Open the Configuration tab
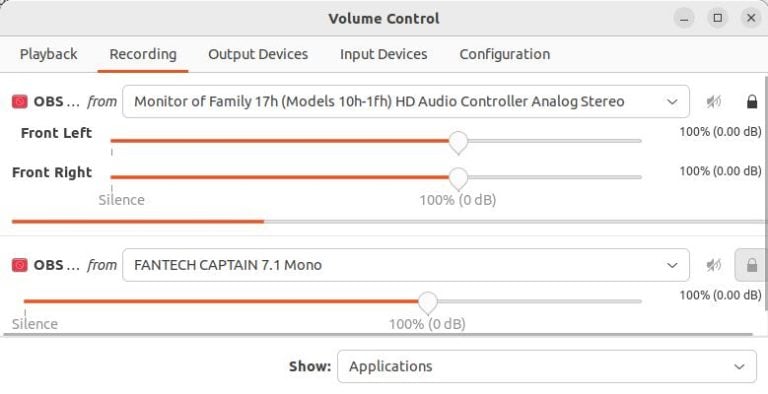This screenshot has height=394, width=768. pyautogui.click(x=504, y=54)
